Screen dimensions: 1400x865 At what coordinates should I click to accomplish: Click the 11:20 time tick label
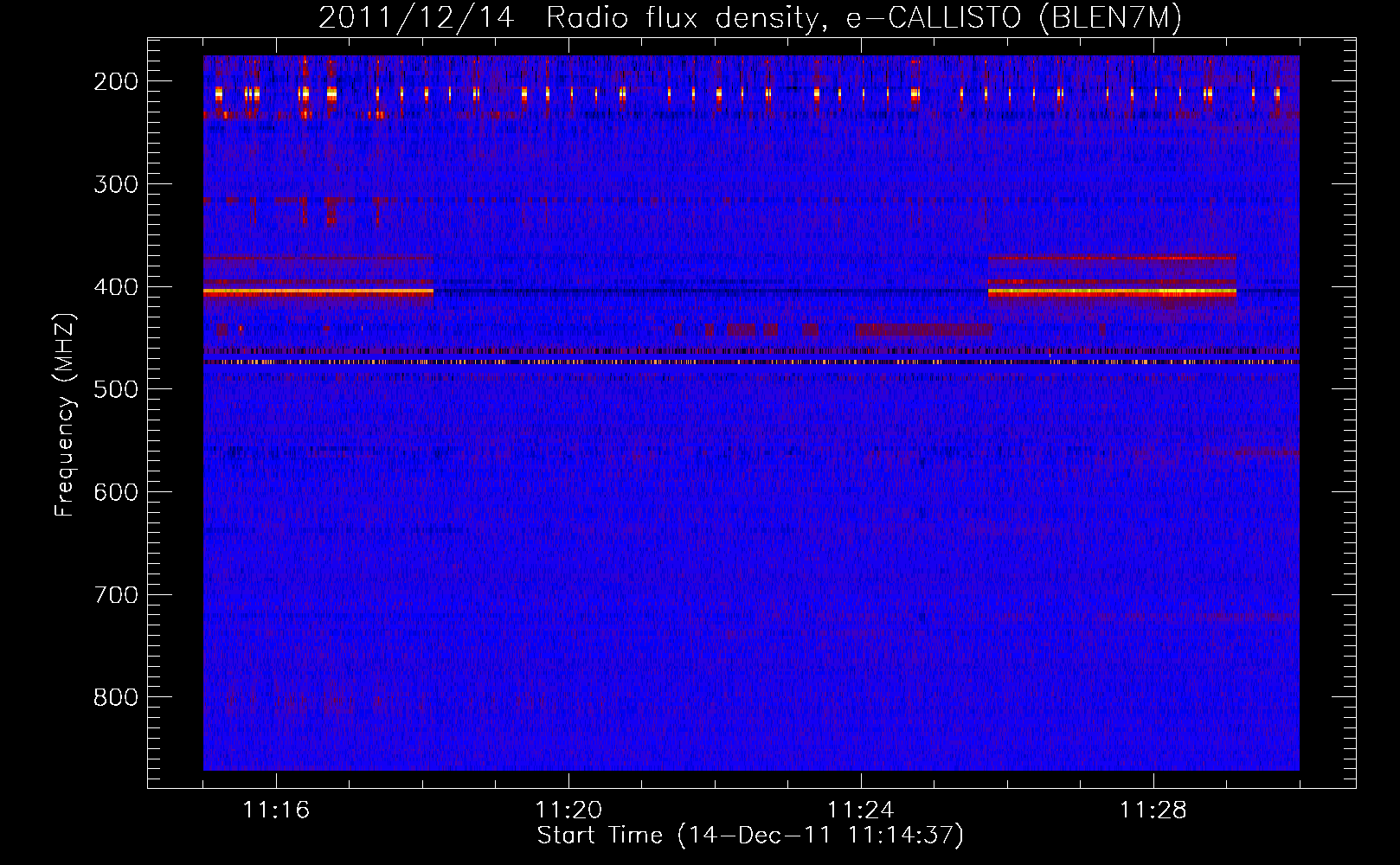568,811
